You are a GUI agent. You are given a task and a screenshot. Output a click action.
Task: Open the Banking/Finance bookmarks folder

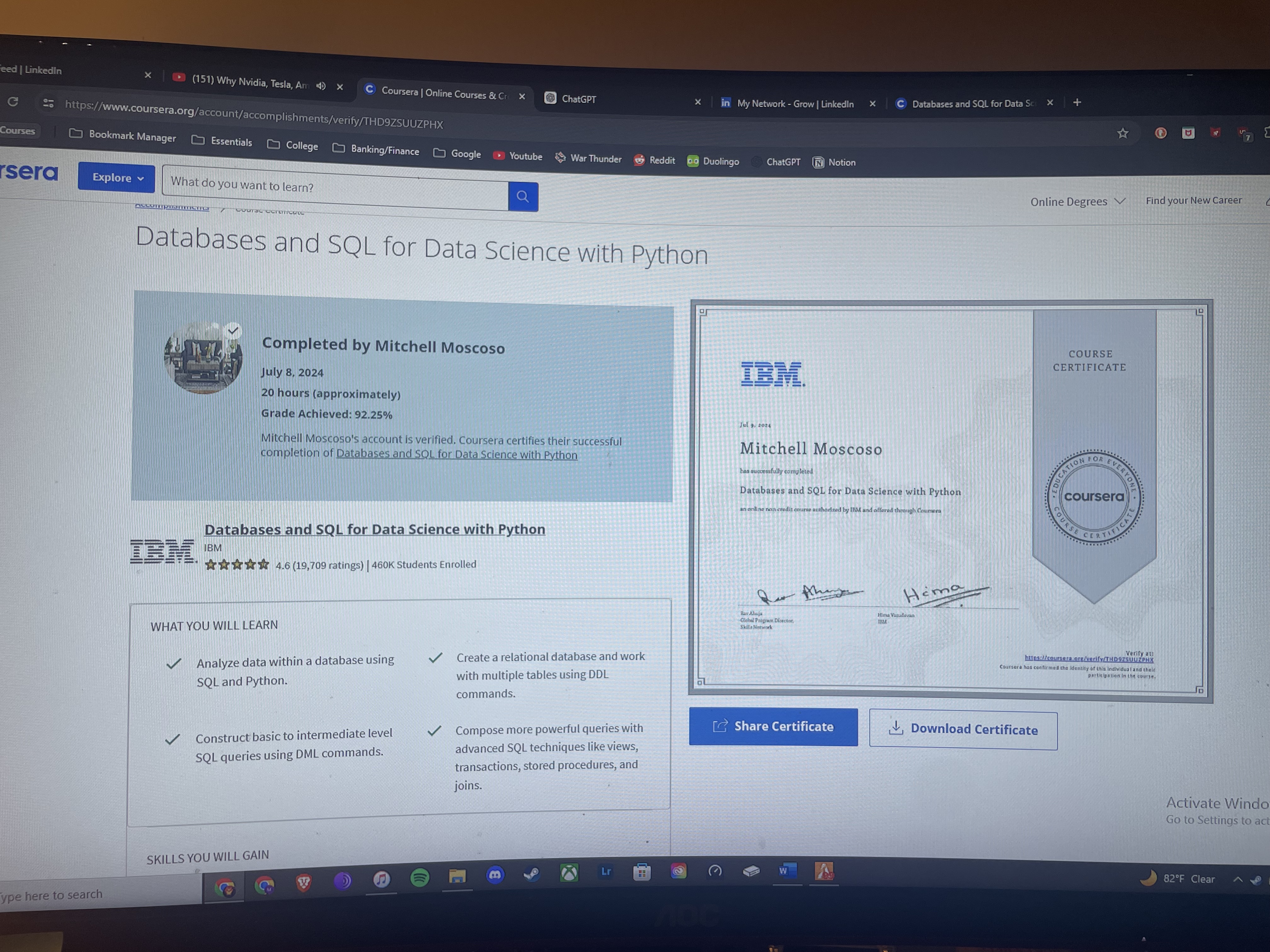376,150
